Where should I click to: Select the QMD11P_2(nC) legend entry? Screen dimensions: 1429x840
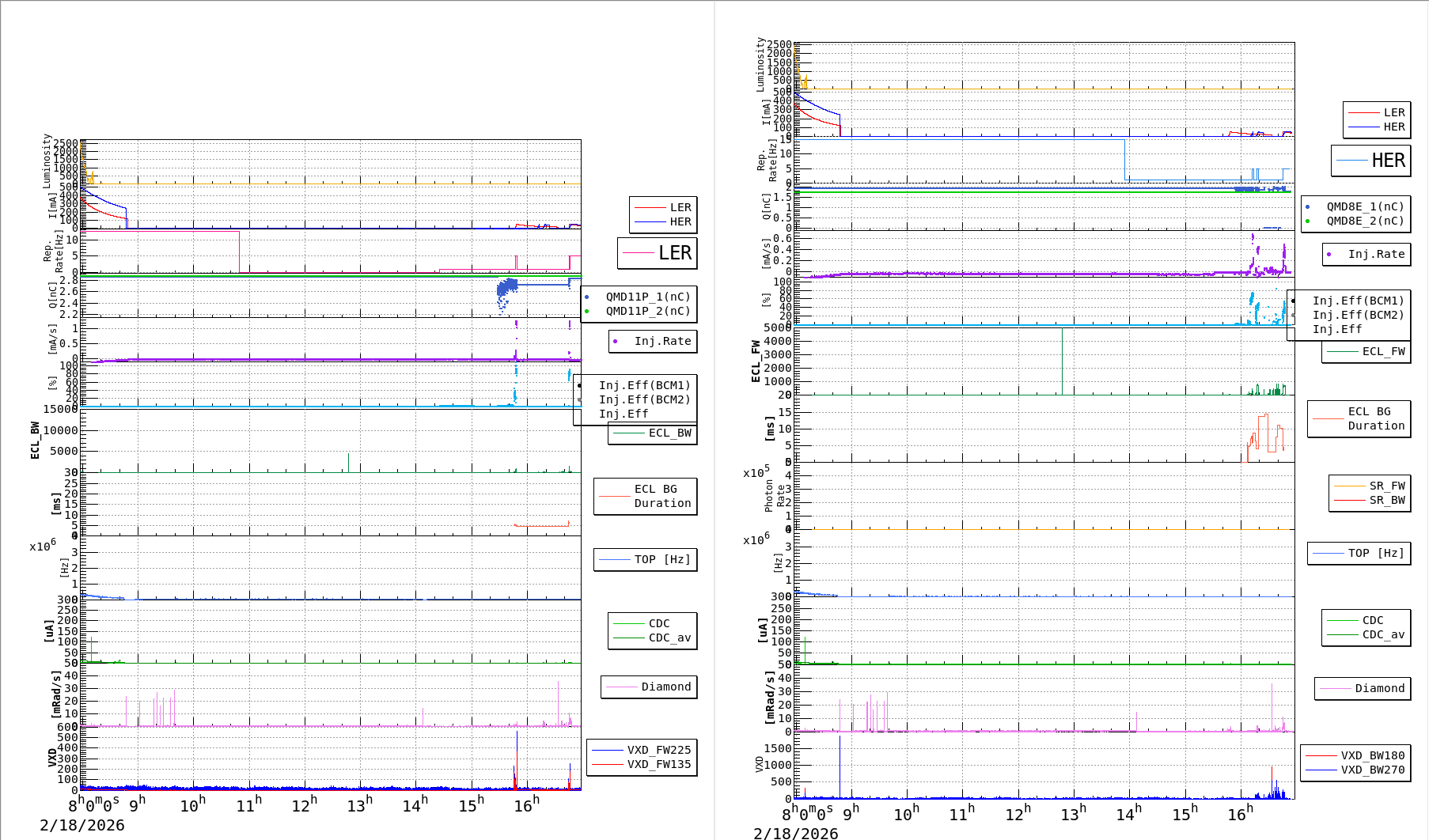(x=647, y=311)
